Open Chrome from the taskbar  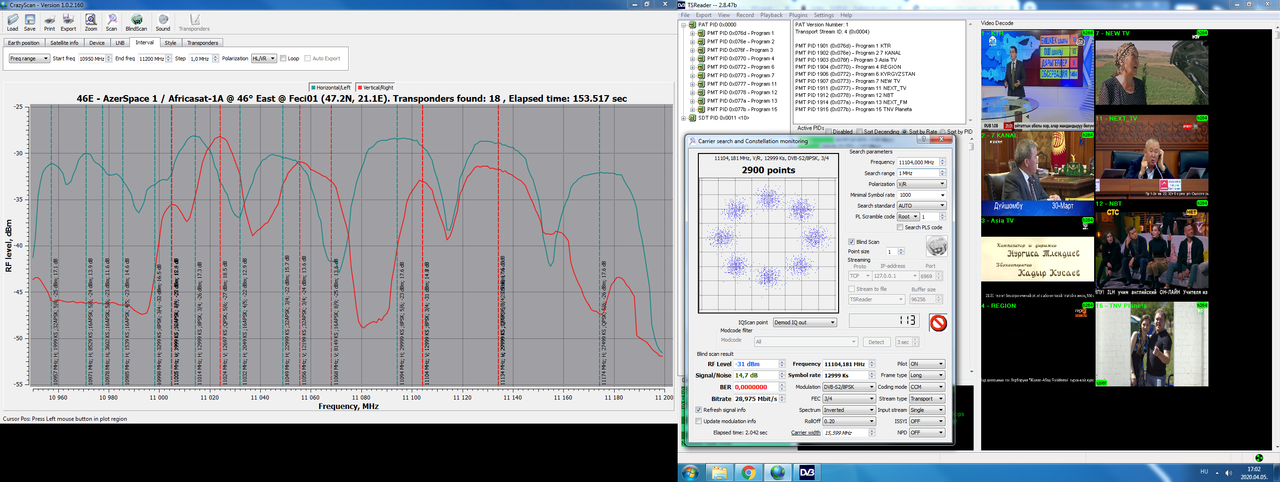(x=749, y=471)
